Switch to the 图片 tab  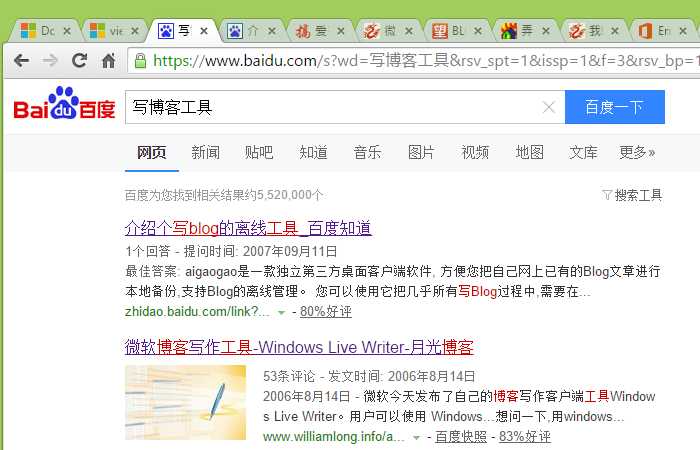(421, 152)
